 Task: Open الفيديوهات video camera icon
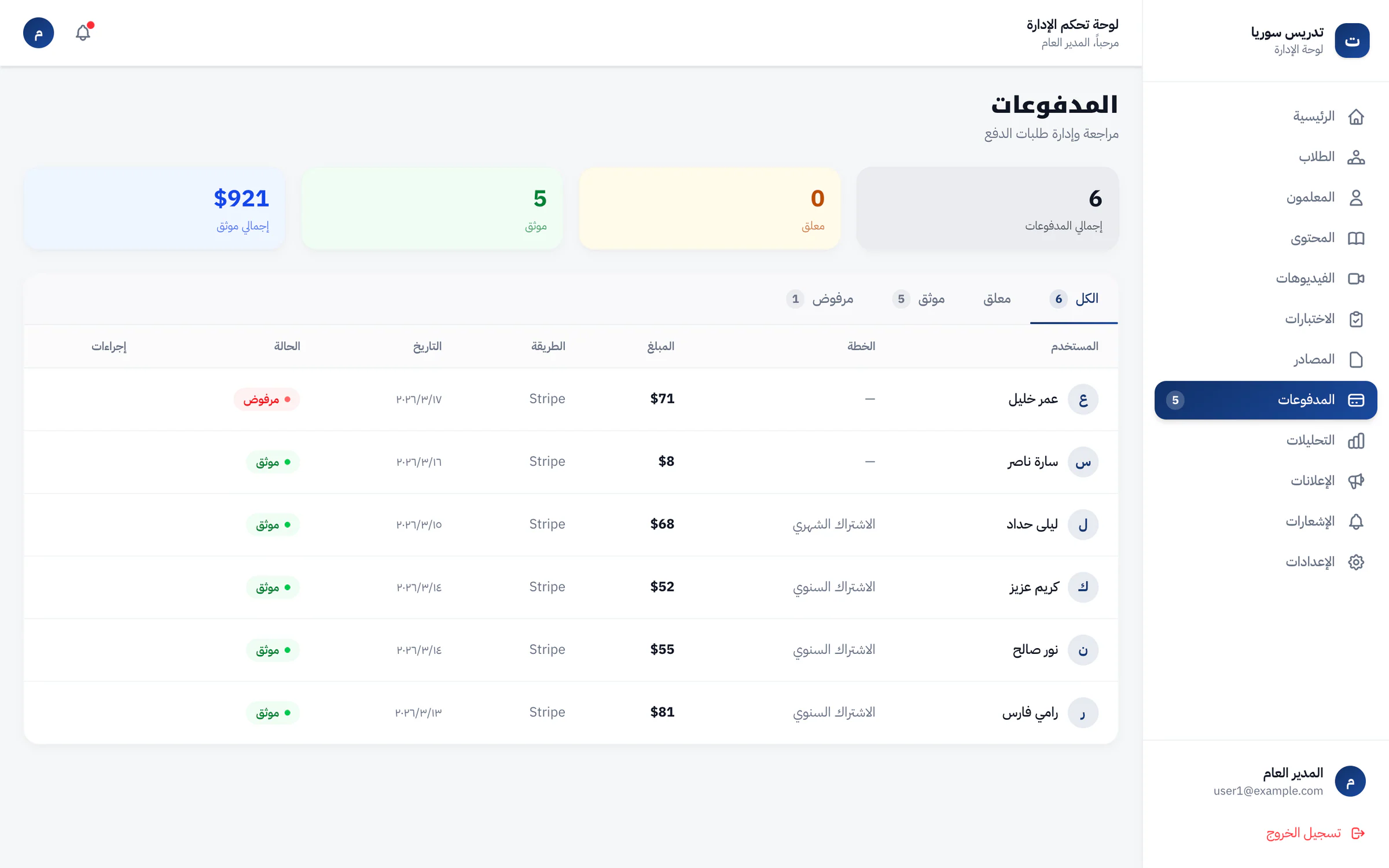coord(1356,279)
